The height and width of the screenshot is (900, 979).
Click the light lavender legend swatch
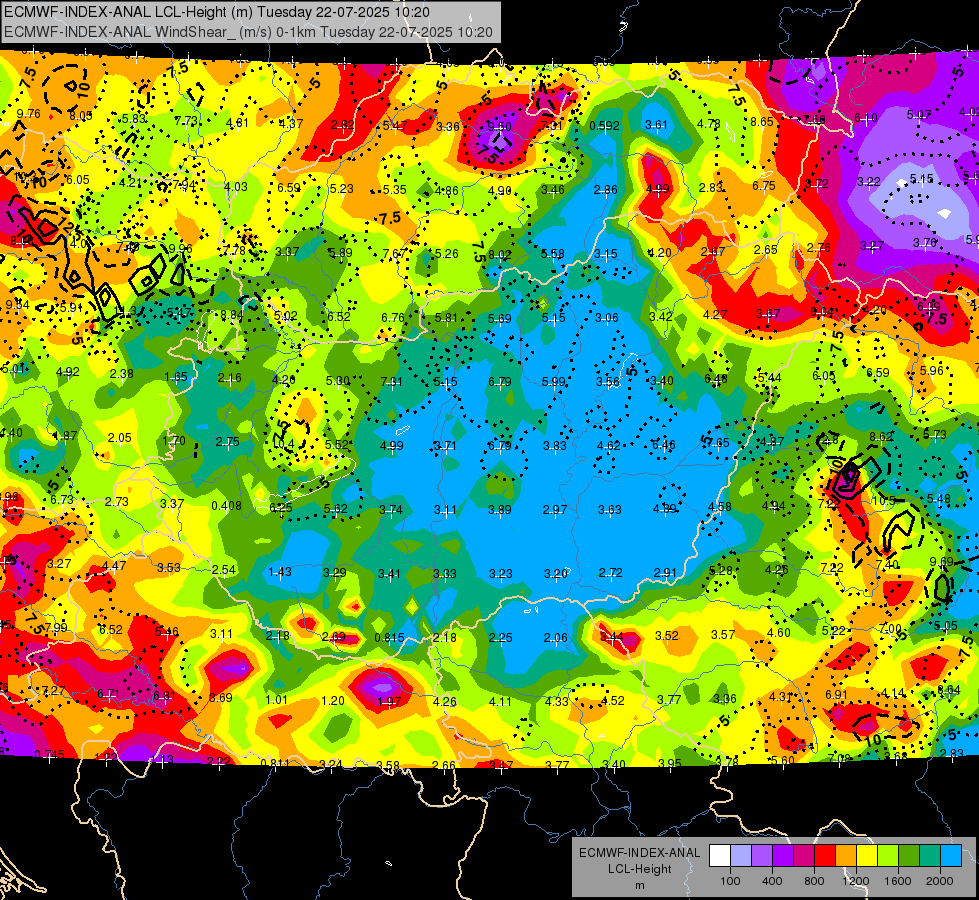pos(741,856)
